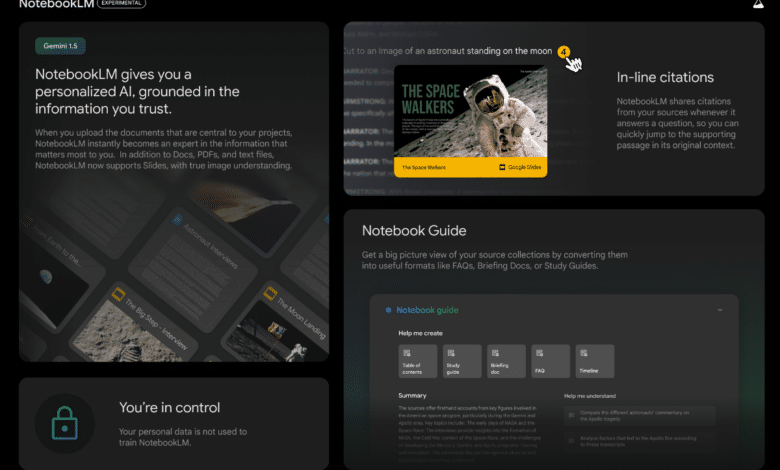Click the EXPERIMENTAL label next to the logo
This screenshot has width=780, height=470.
coord(121,4)
